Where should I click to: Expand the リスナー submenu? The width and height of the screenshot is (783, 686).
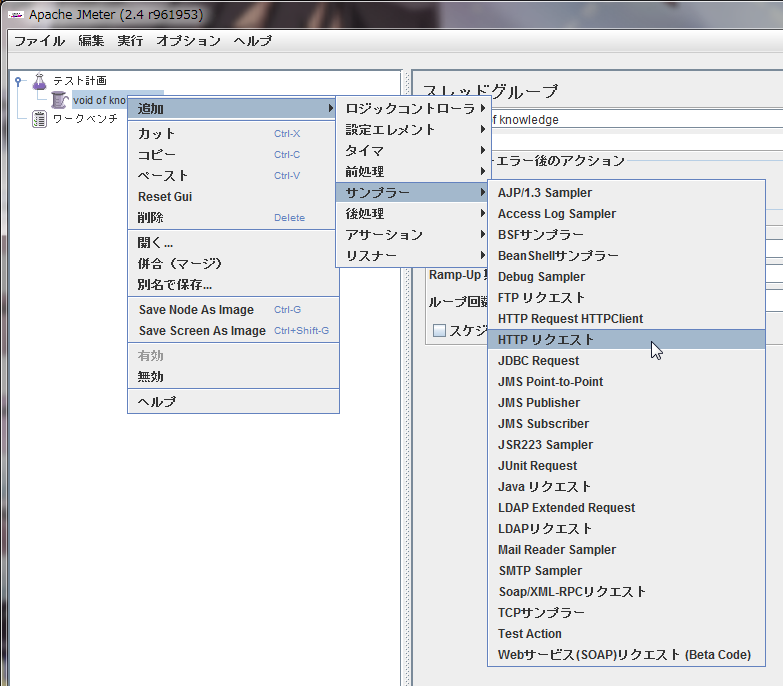(414, 256)
